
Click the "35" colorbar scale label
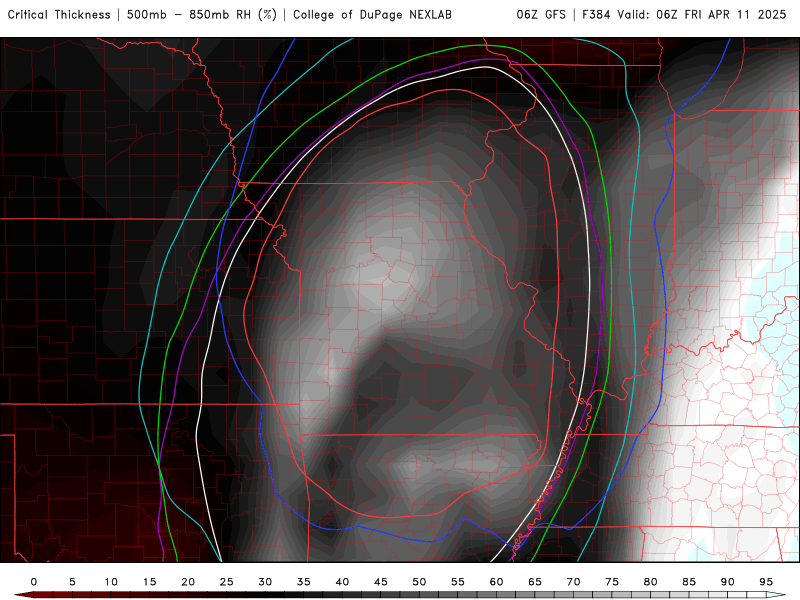point(304,582)
